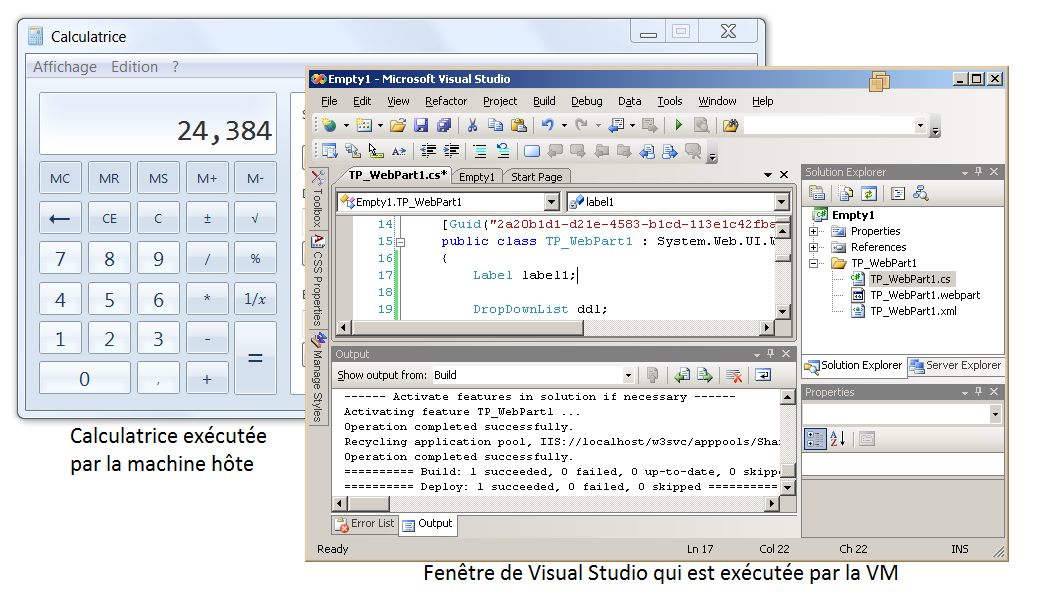Open the label1 members dropdown
Image resolution: width=1043 pixels, height=596 pixels.
click(782, 202)
